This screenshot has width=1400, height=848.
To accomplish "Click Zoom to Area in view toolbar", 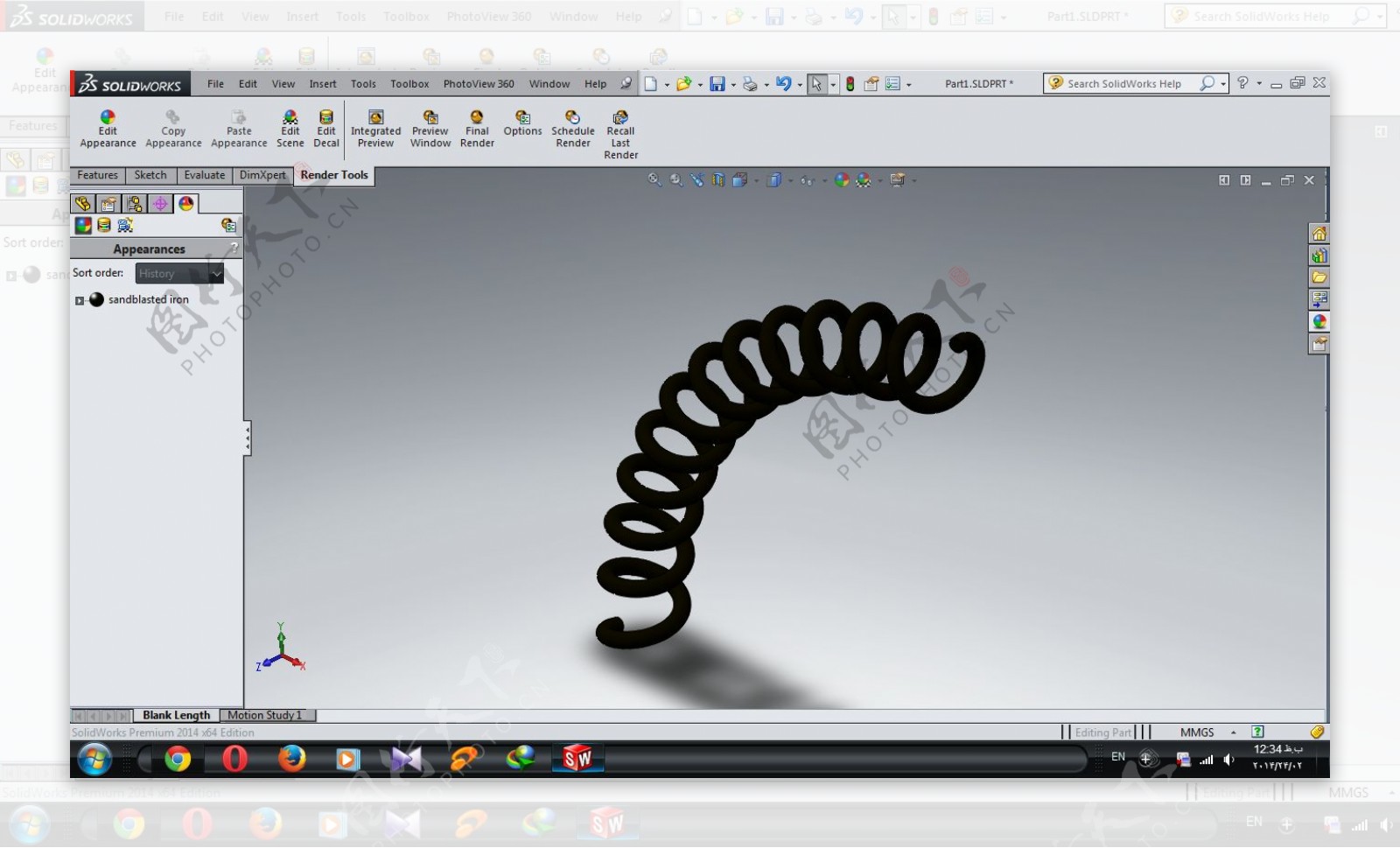I will coord(676,180).
